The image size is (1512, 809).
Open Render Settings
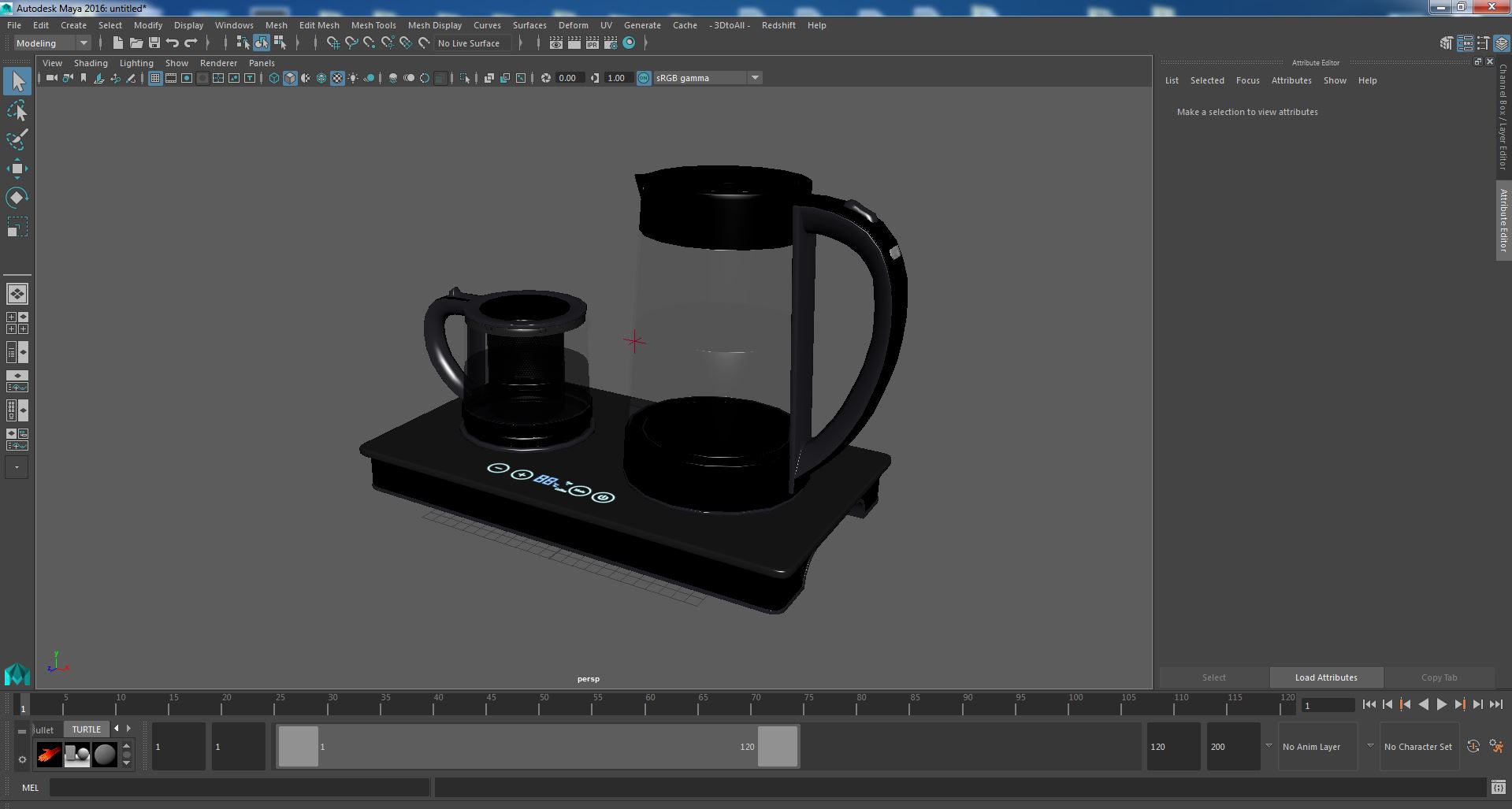[x=610, y=43]
